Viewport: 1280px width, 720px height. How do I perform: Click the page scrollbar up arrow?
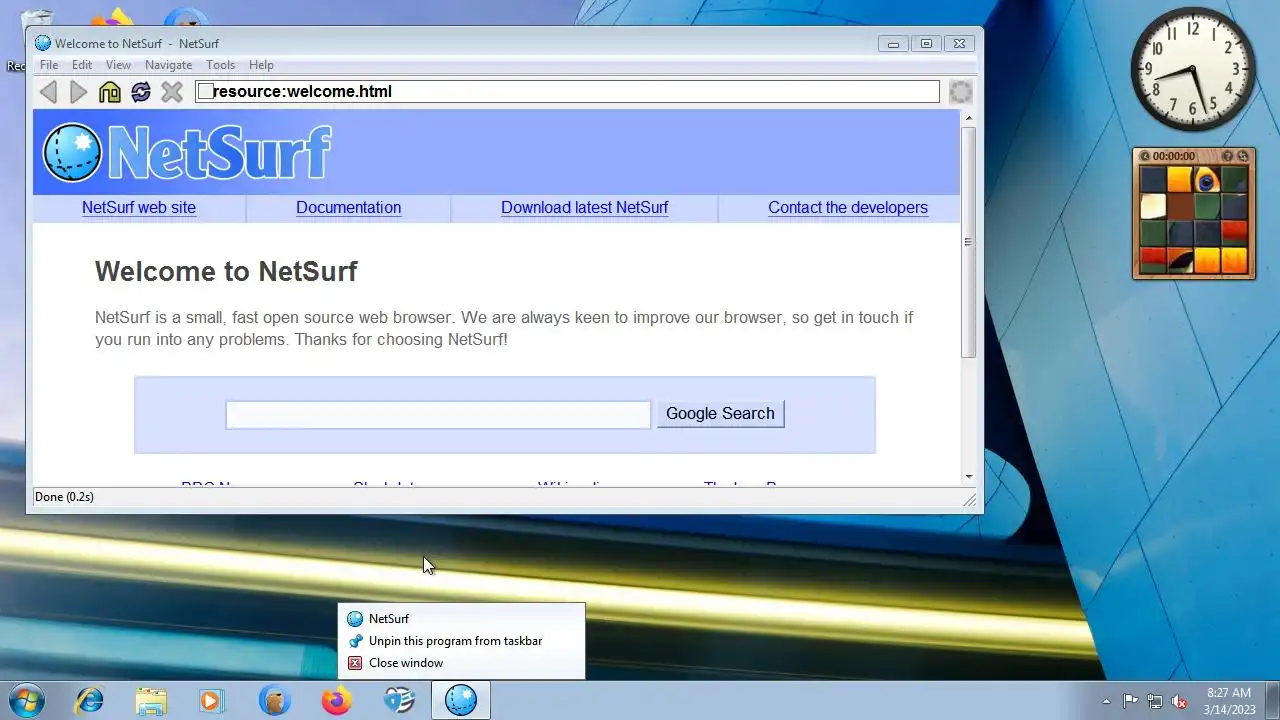[x=968, y=119]
